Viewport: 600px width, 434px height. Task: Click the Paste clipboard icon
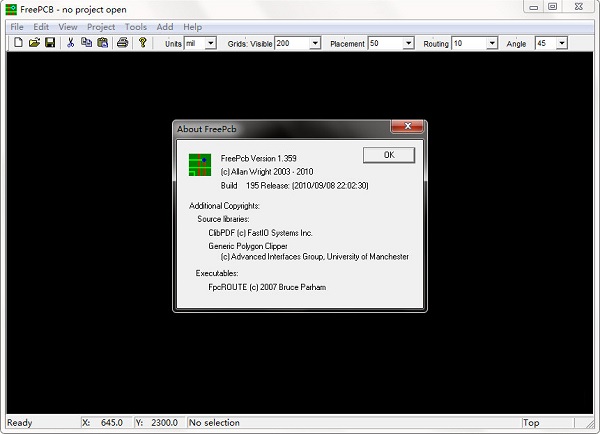tap(103, 42)
